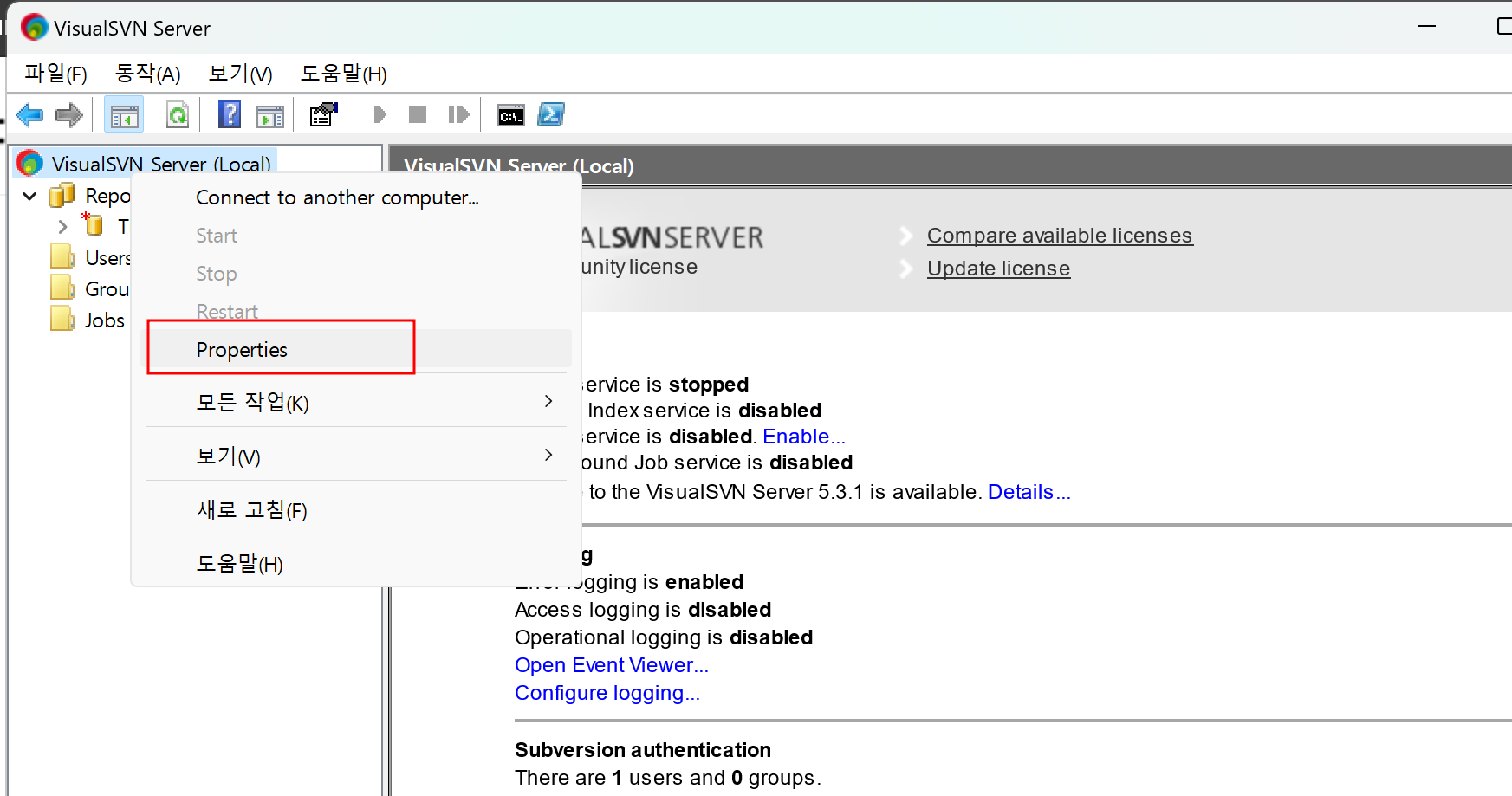The height and width of the screenshot is (796, 1512).
Task: Click the Properties checklist toolbar icon
Action: (x=323, y=114)
